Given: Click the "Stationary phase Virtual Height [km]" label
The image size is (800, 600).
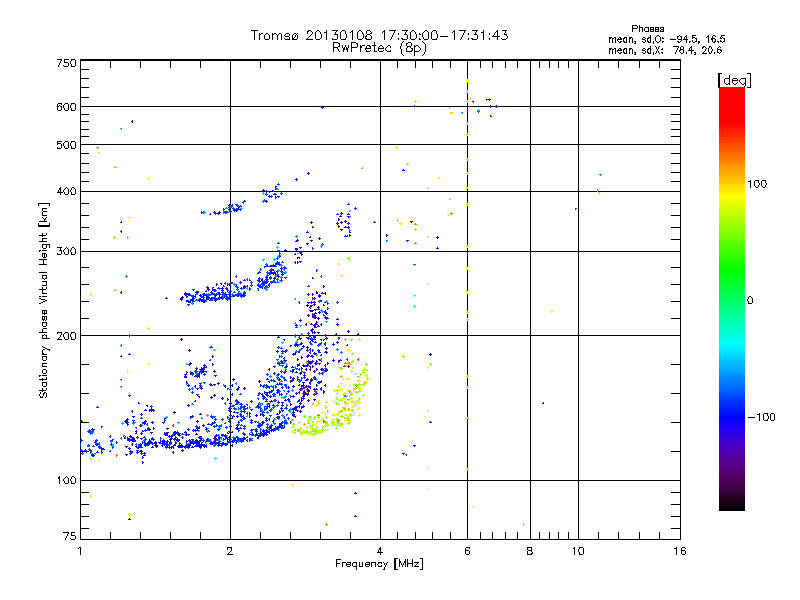Looking at the screenshot, I should (x=44, y=301).
